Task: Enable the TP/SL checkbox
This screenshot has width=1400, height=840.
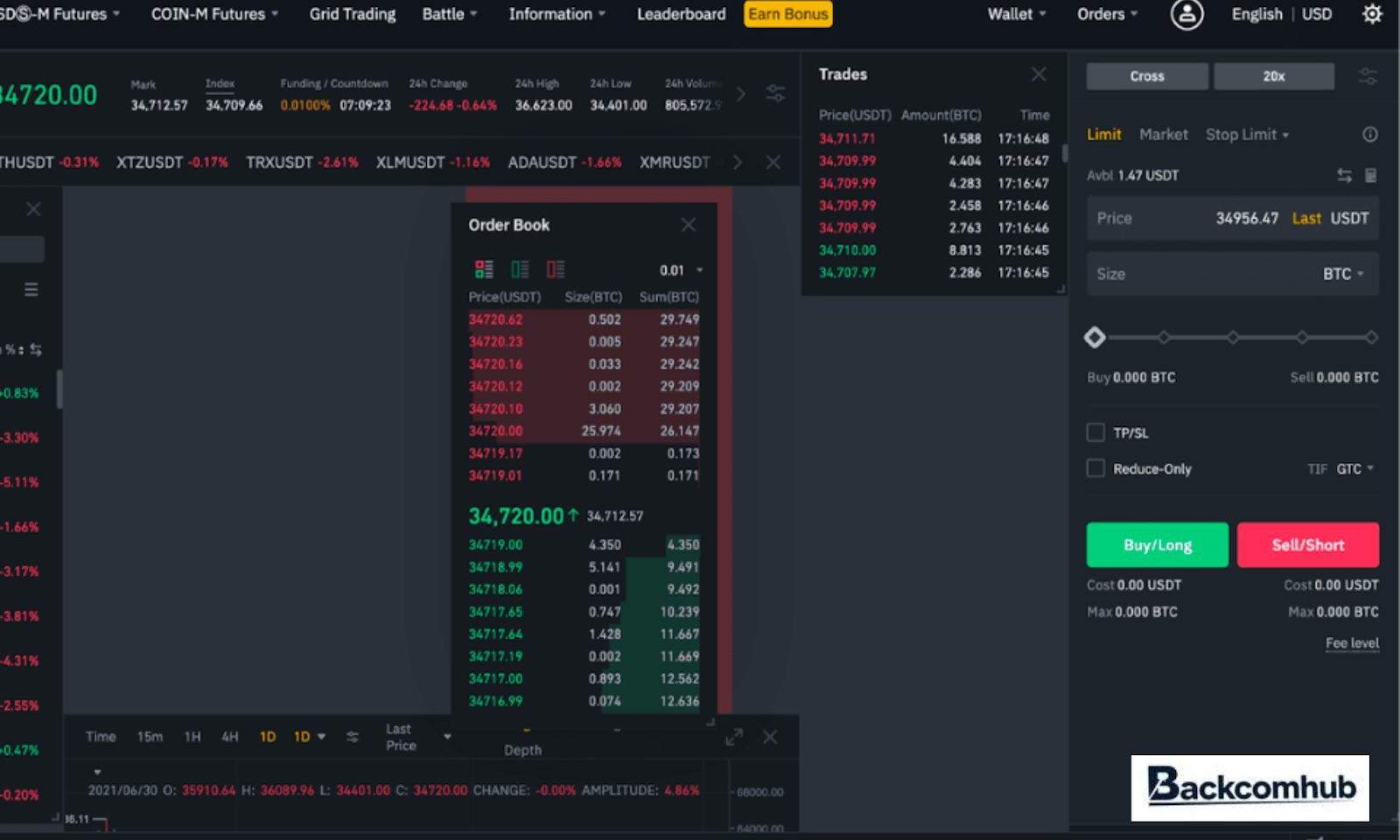Action: (x=1095, y=432)
